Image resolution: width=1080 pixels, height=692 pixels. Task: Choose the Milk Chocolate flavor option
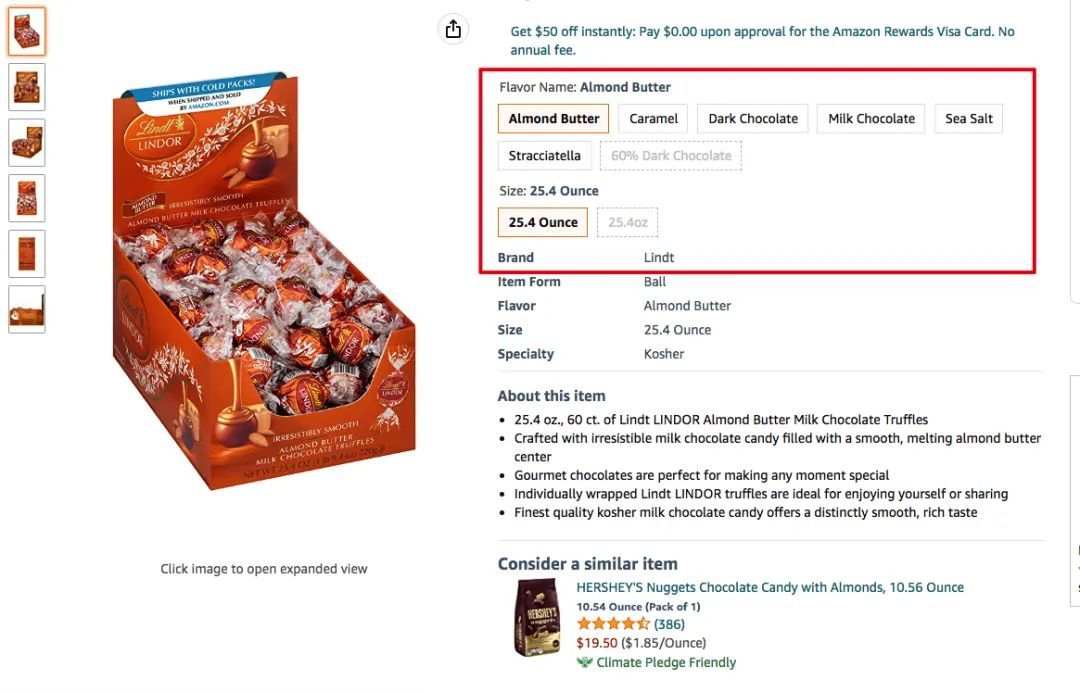(871, 118)
